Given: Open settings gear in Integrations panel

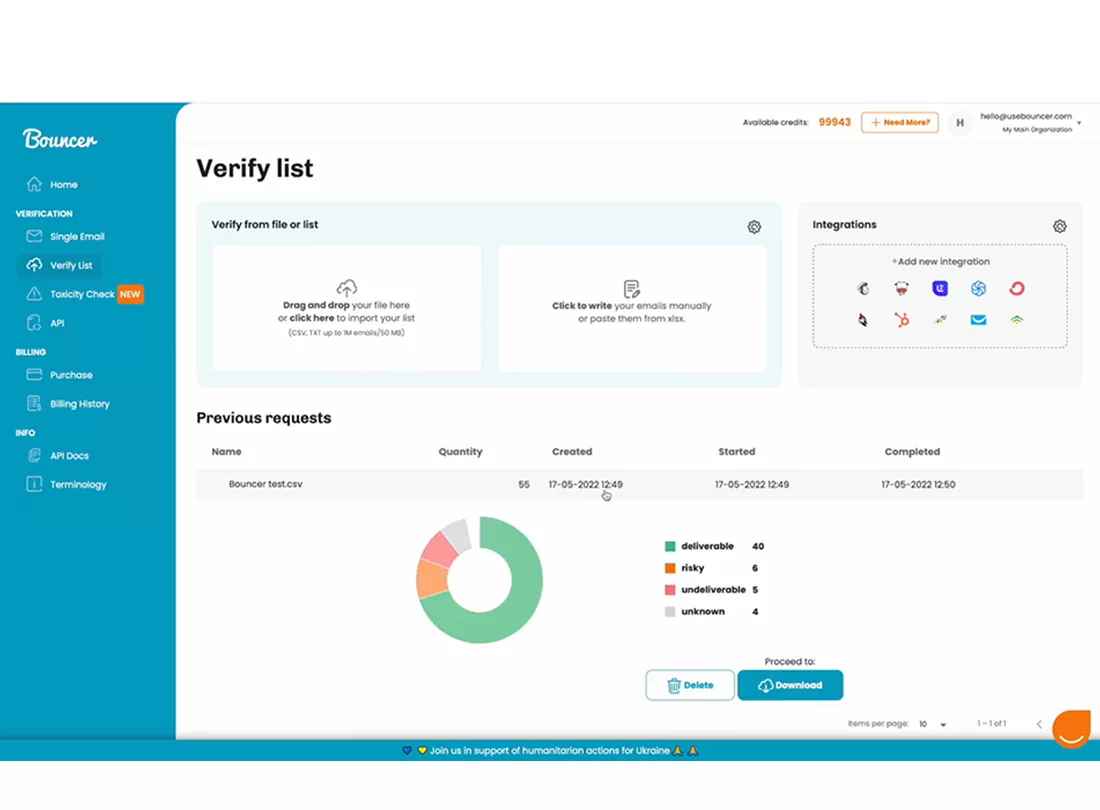Looking at the screenshot, I should click(1059, 226).
